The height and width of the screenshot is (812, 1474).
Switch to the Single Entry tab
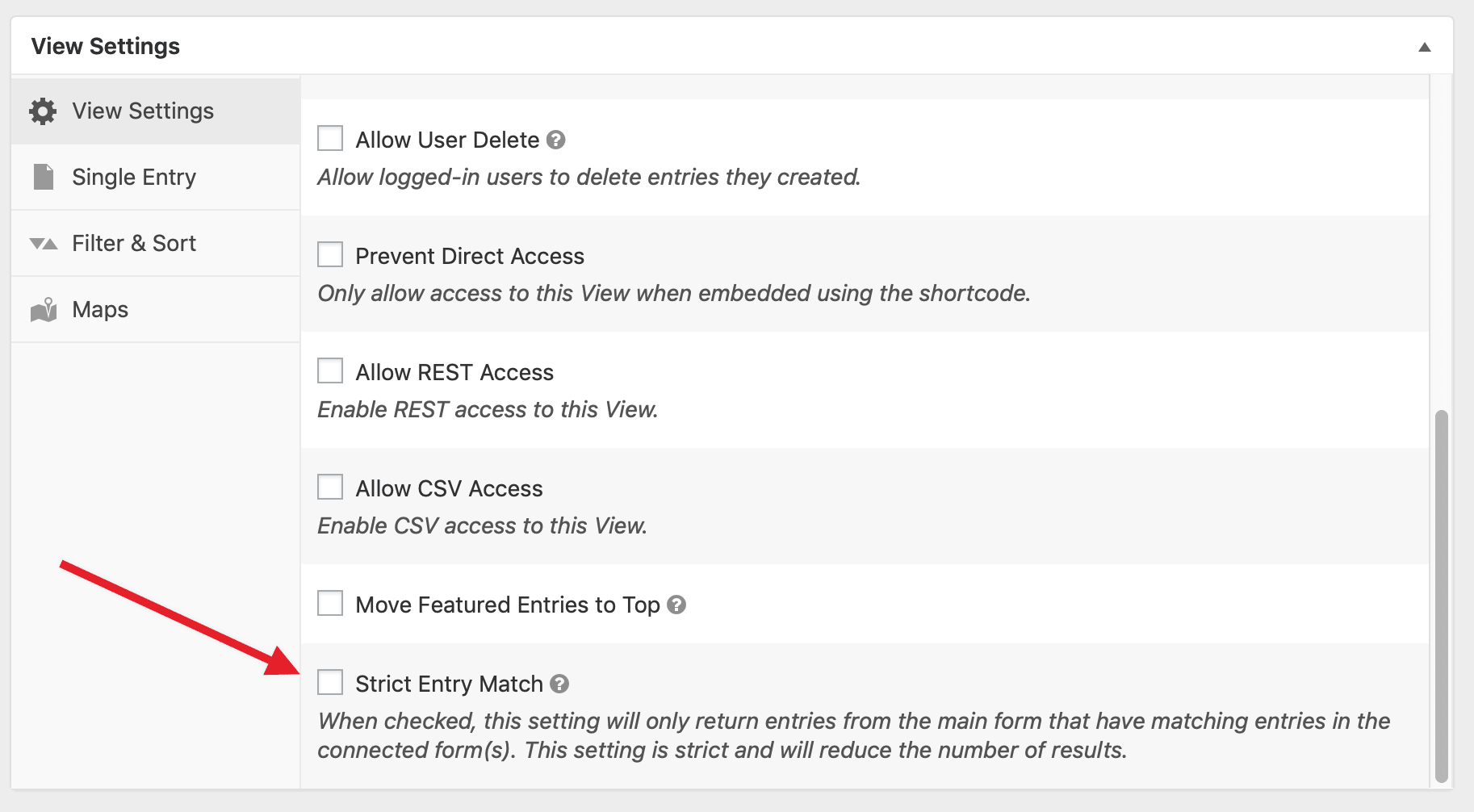pos(134,178)
